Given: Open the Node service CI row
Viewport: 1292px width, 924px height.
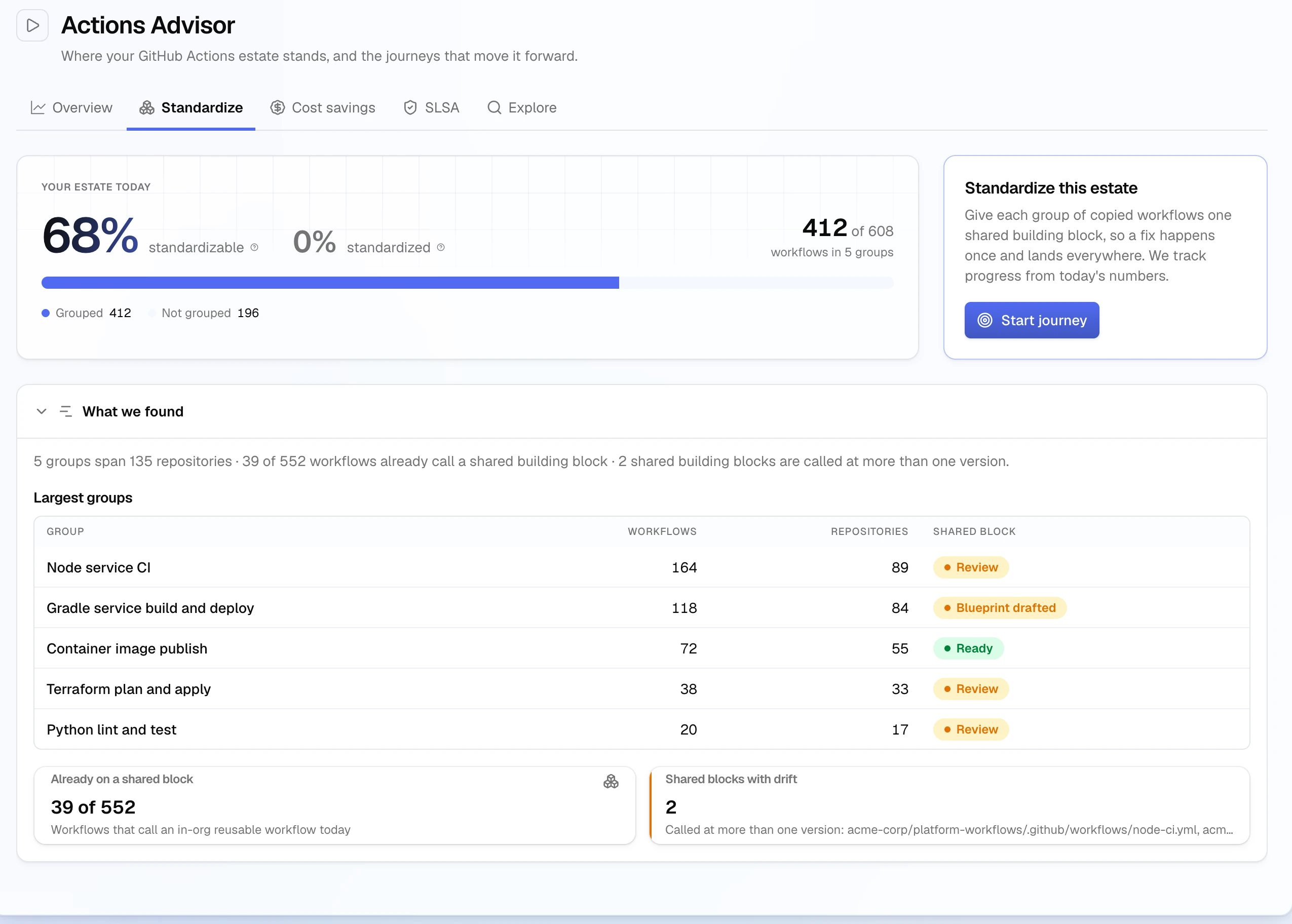Looking at the screenshot, I should (x=642, y=567).
